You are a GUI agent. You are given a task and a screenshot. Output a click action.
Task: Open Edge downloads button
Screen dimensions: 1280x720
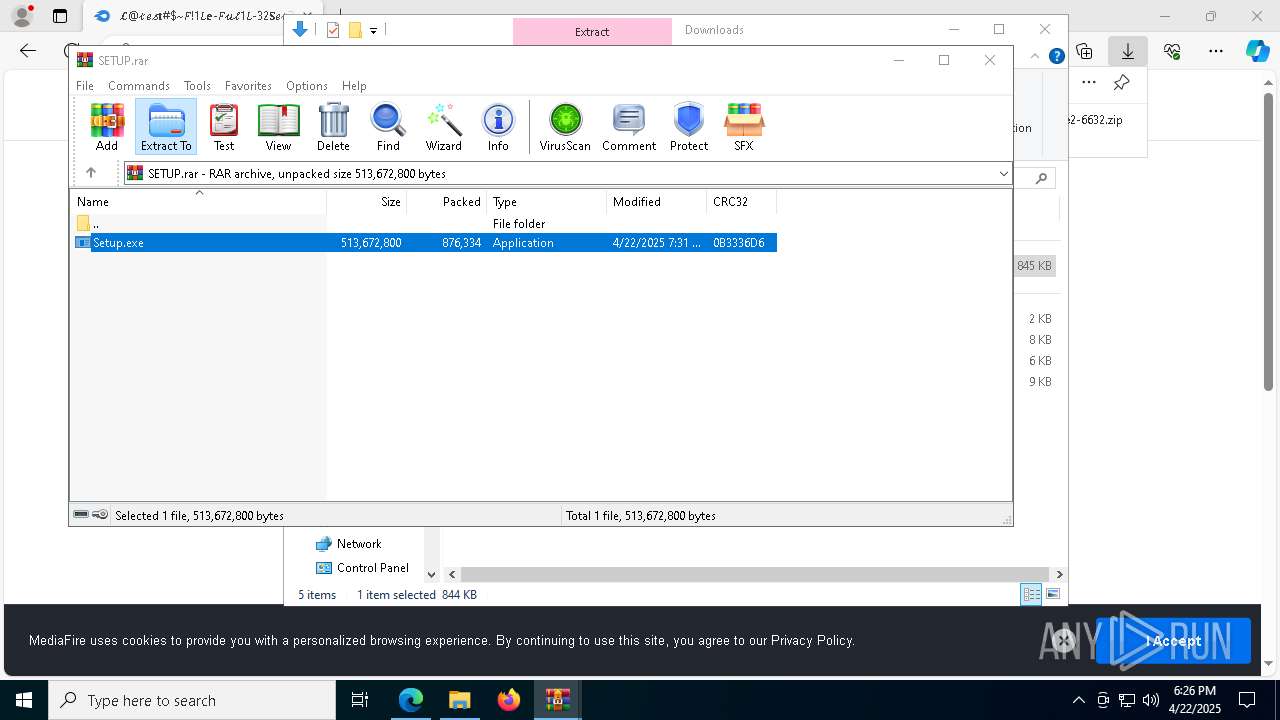[1128, 51]
